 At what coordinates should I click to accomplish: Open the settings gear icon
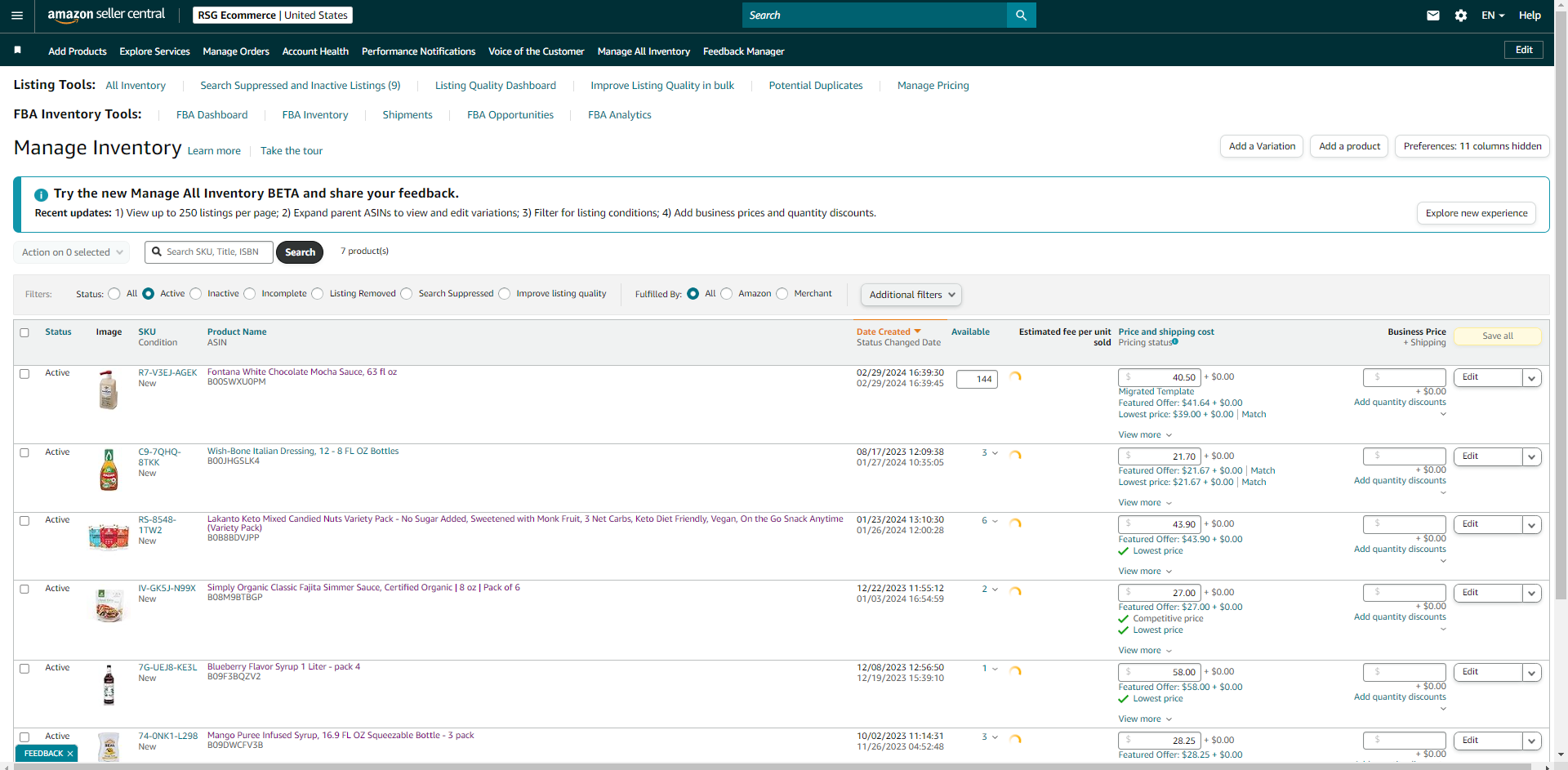(1461, 16)
